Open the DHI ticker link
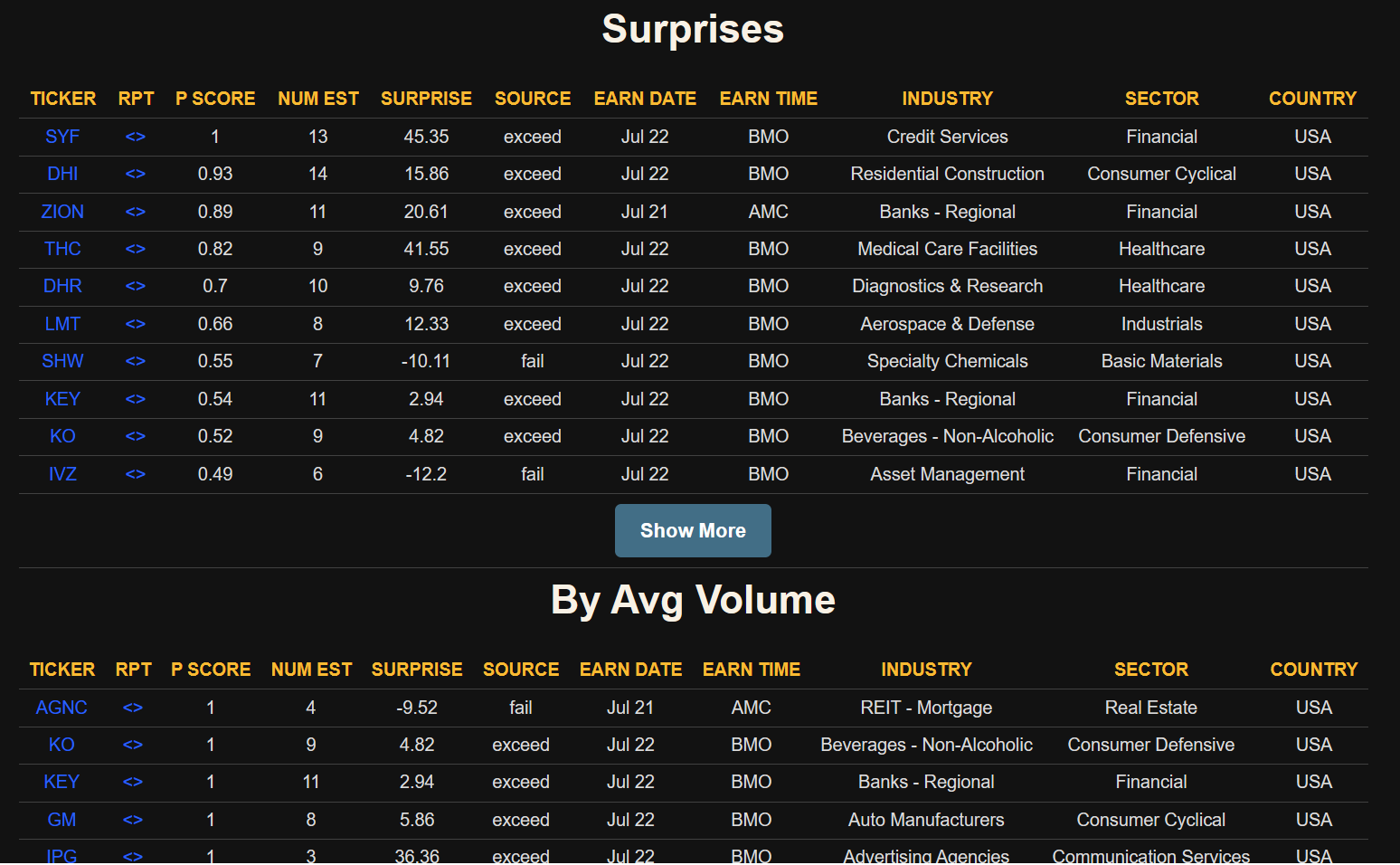Viewport: 1400px width, 865px height. click(62, 174)
